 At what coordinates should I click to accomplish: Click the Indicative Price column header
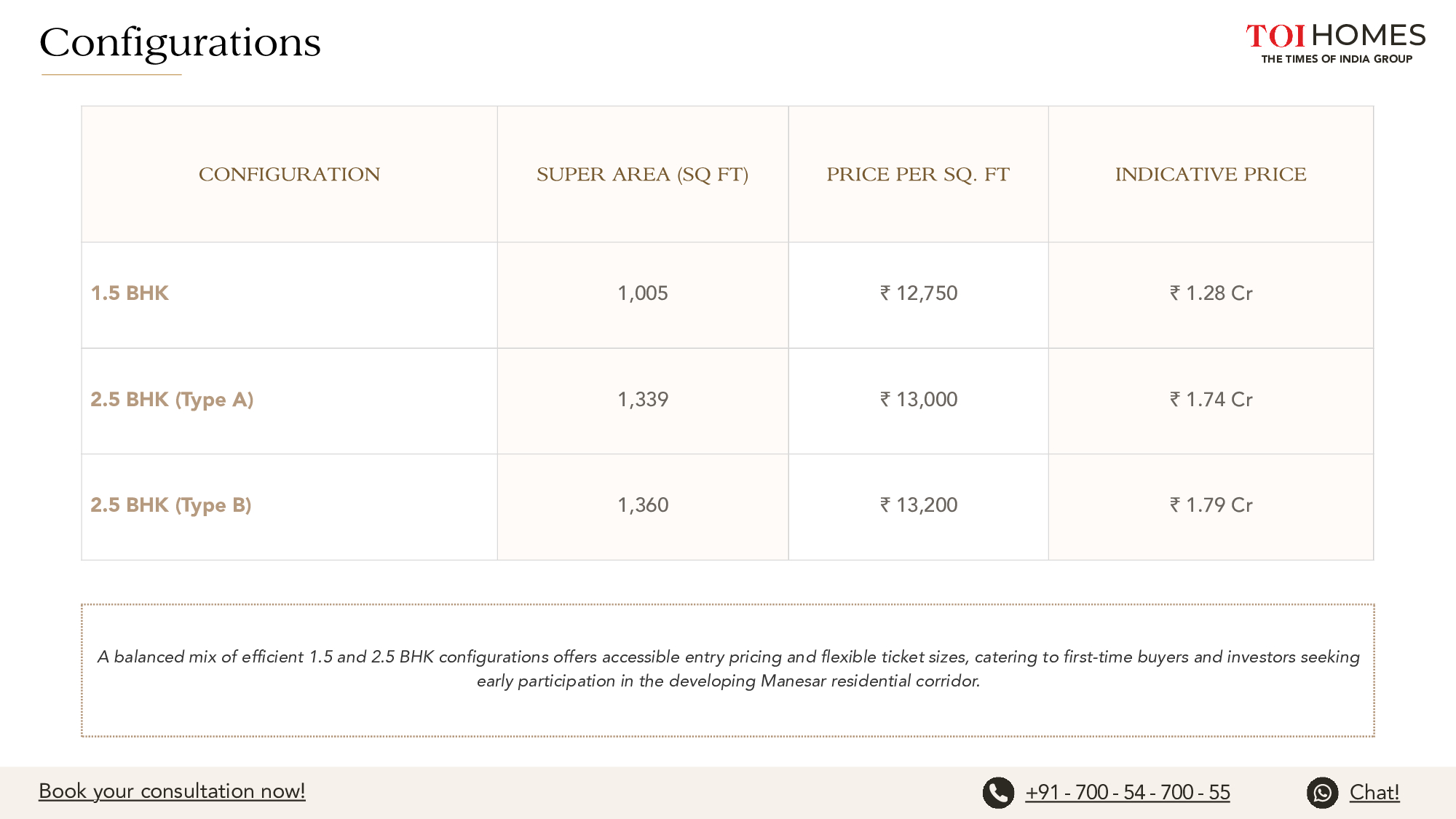tap(1211, 175)
